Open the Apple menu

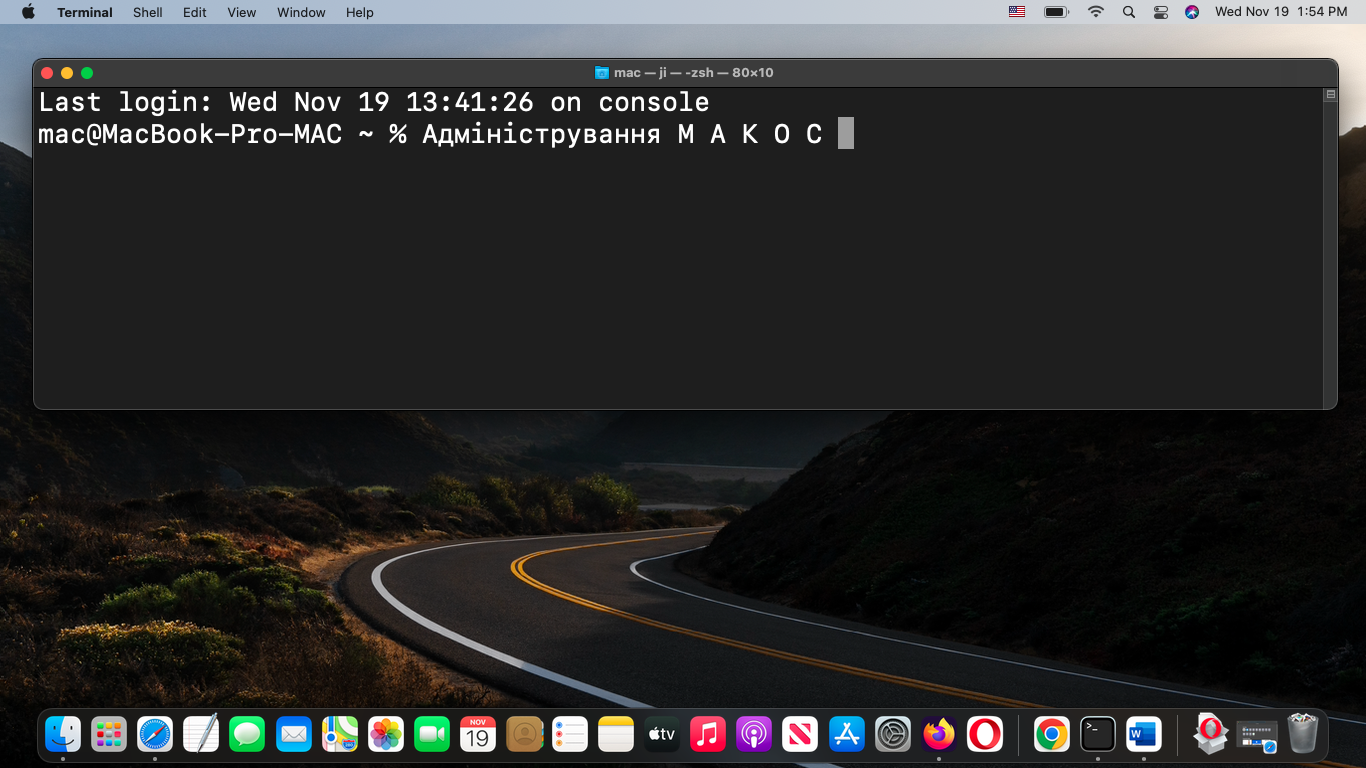(x=28, y=12)
